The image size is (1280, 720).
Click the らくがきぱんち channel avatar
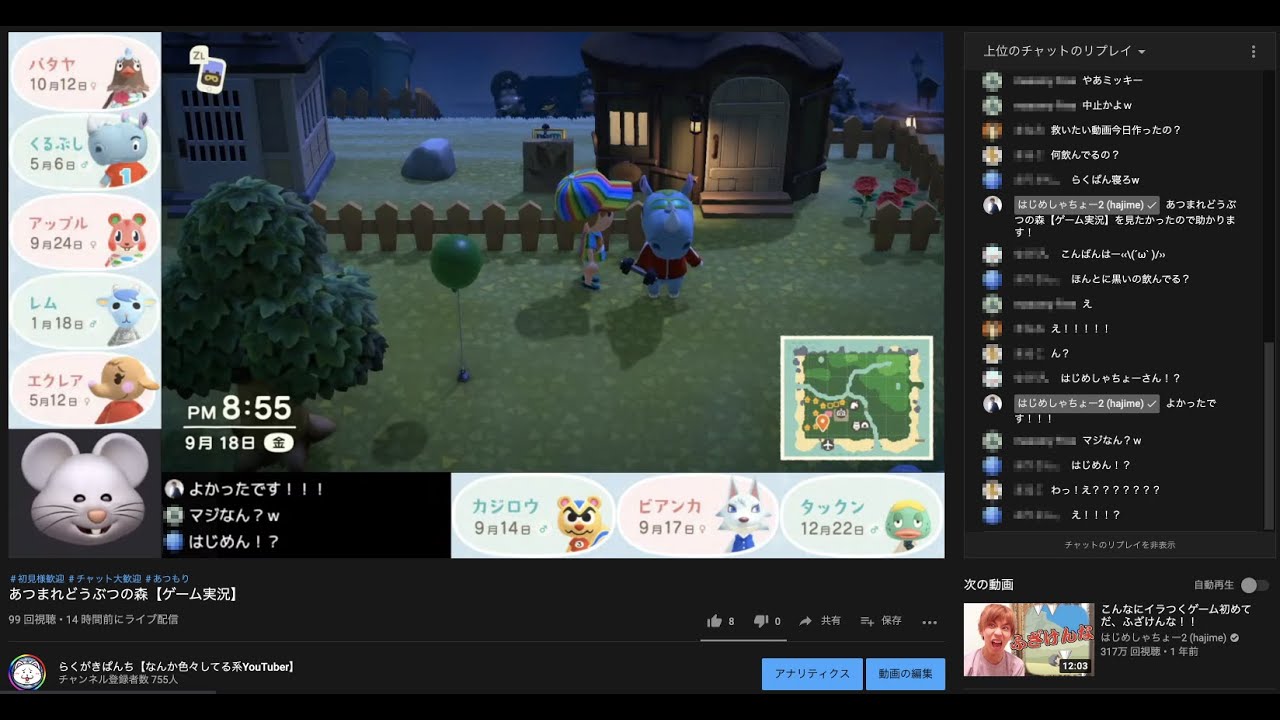click(27, 673)
